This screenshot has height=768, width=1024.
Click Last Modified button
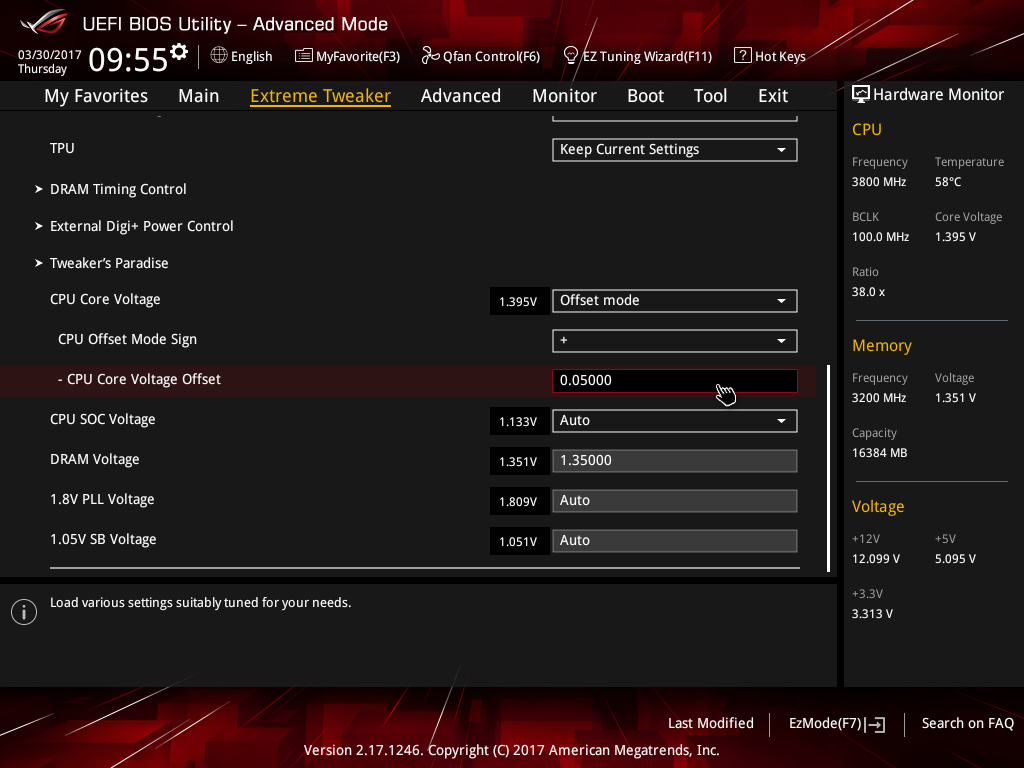tap(710, 723)
